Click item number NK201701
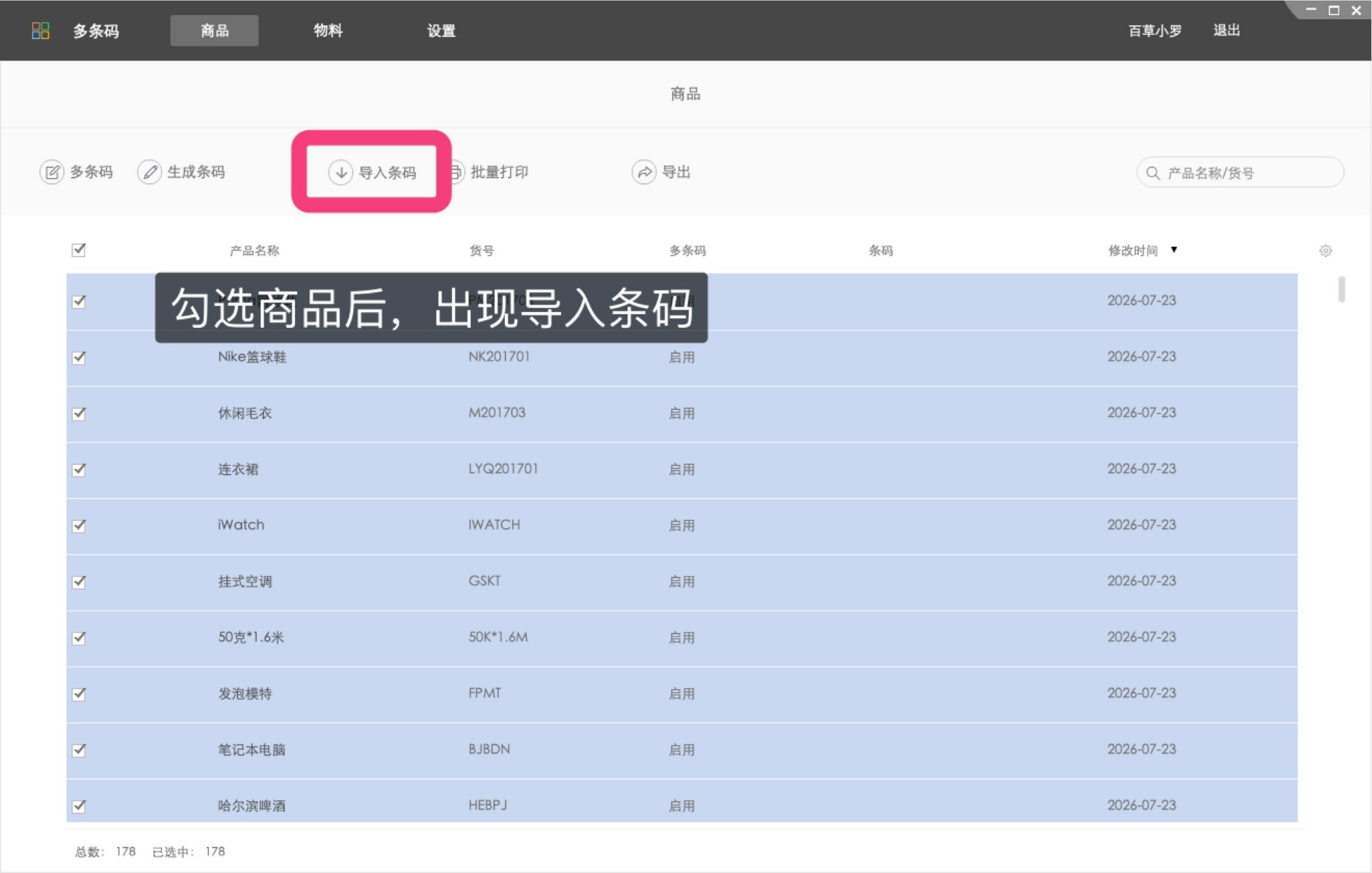1372x873 pixels. [499, 357]
